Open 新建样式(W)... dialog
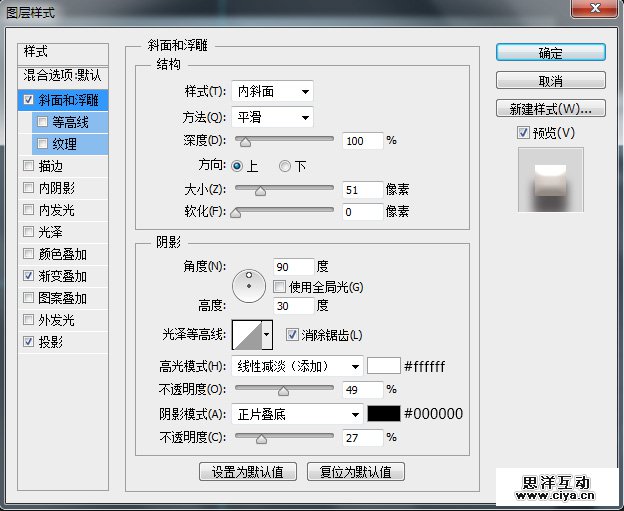Screen dimensions: 624x511 (x=551, y=108)
